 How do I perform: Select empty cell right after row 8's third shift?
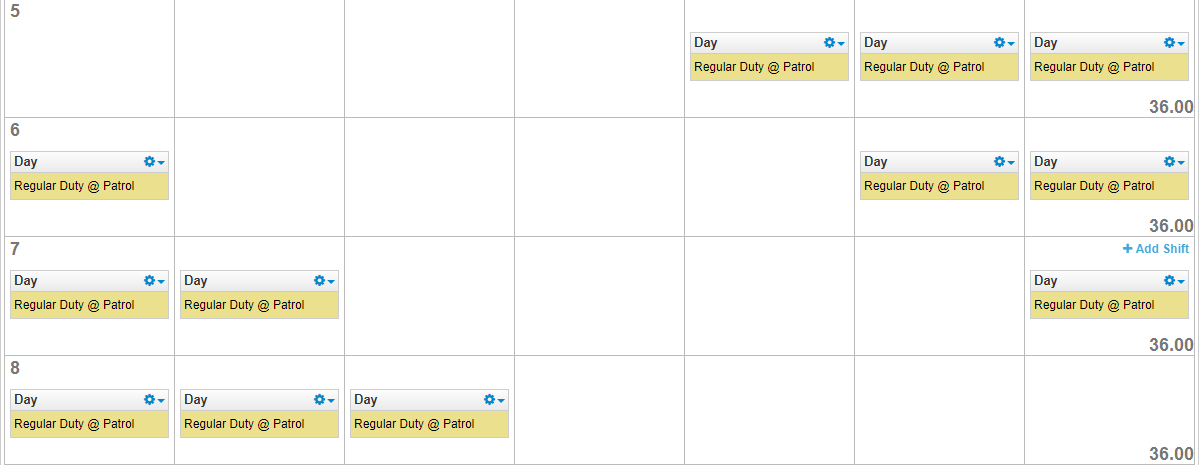(x=600, y=410)
